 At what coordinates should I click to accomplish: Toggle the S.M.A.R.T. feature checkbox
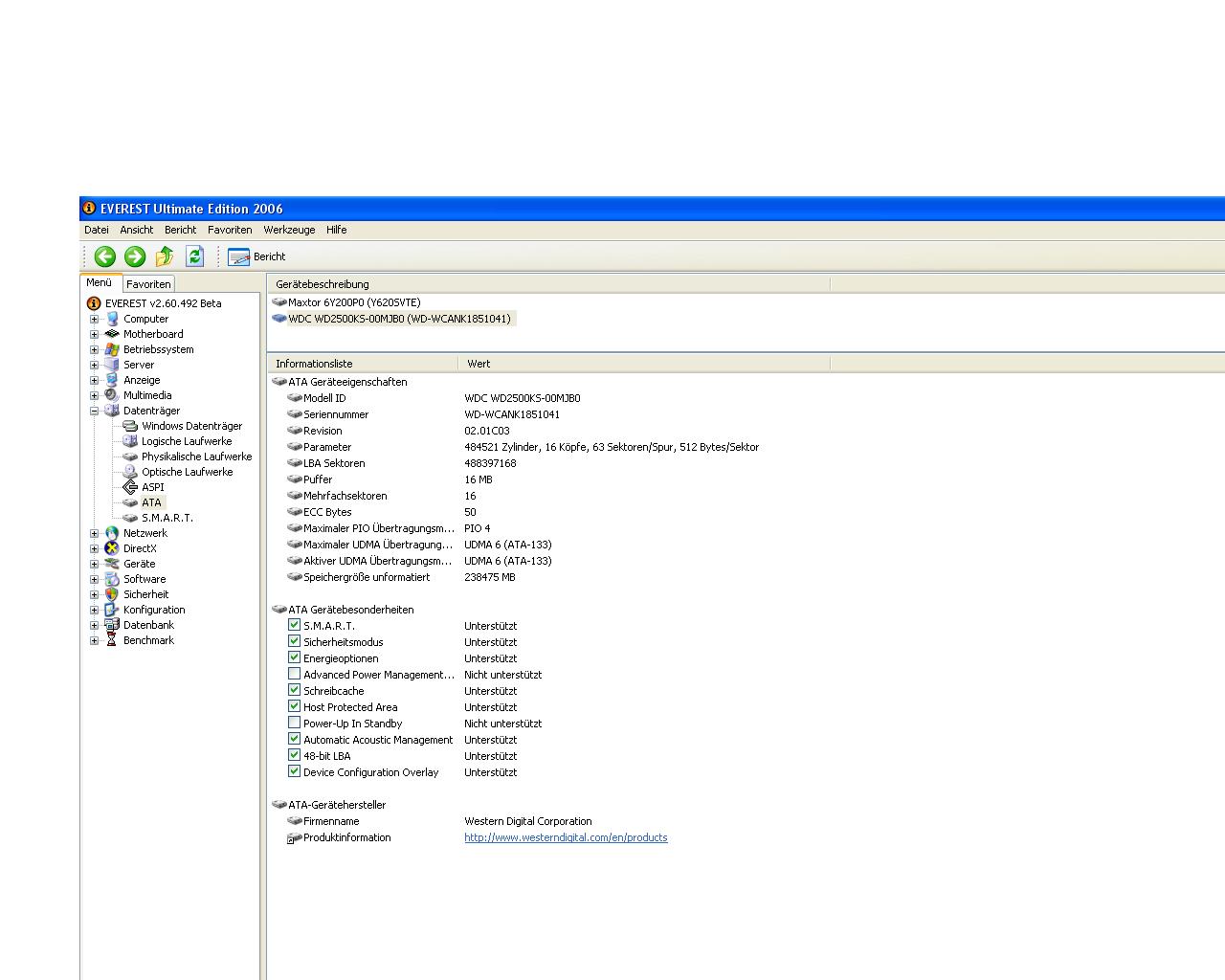pyautogui.click(x=295, y=625)
